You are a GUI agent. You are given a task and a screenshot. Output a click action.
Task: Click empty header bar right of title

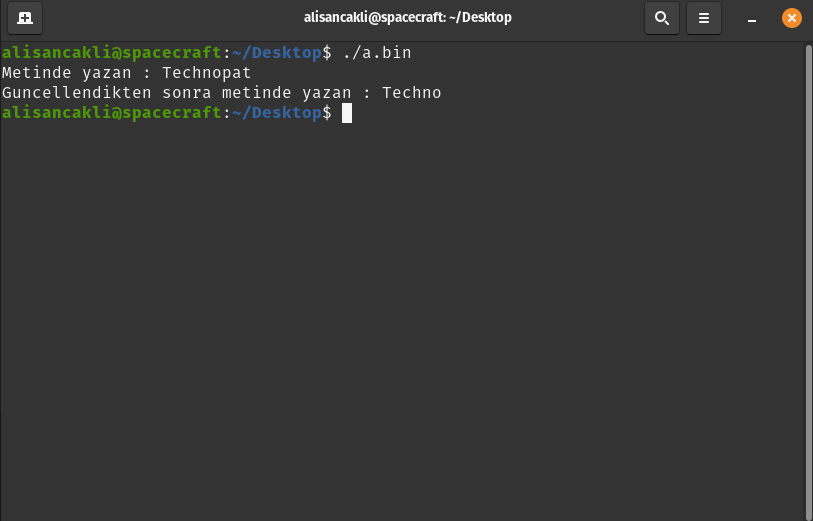pyautogui.click(x=580, y=17)
